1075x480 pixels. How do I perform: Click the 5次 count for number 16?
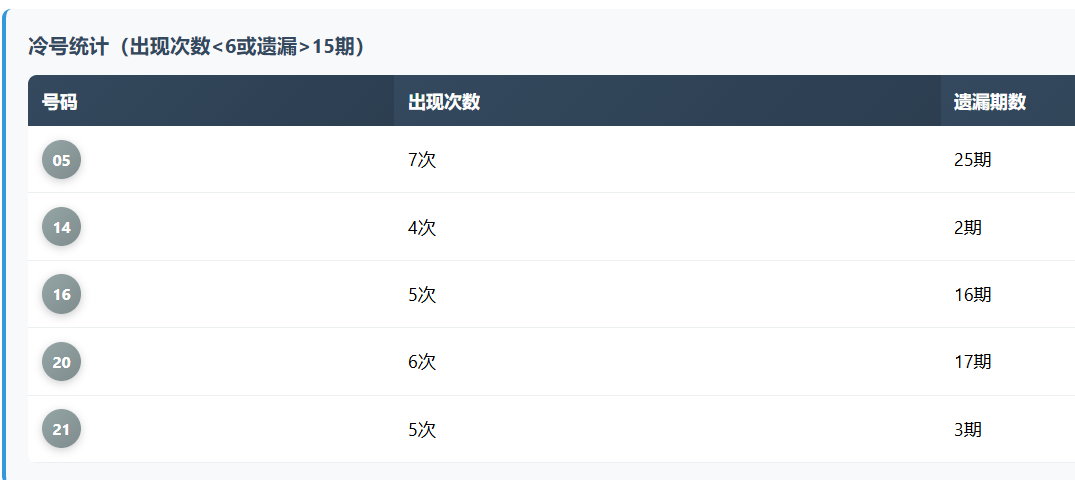(x=422, y=294)
